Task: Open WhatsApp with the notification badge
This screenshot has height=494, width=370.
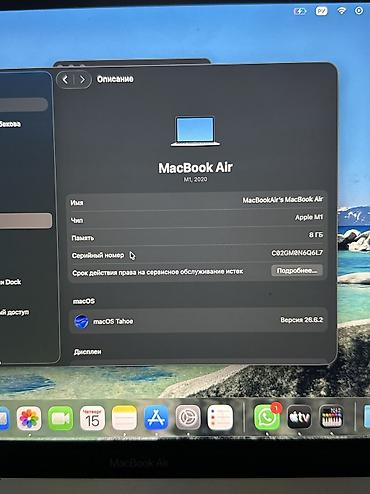Action: click(267, 417)
